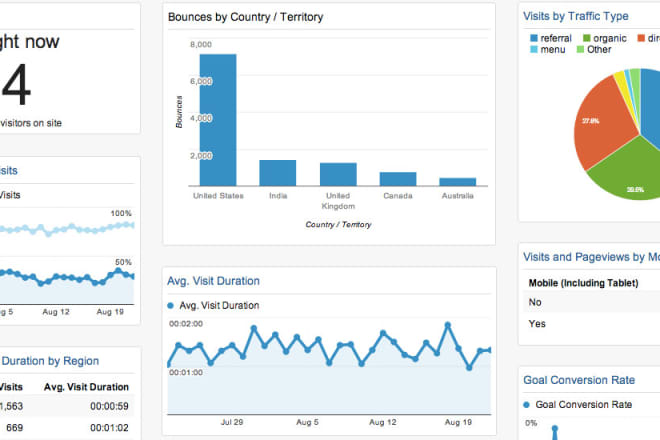Viewport: 660px width, 440px height.
Task: Click the 8,000 y-axis value
Action: point(201,44)
